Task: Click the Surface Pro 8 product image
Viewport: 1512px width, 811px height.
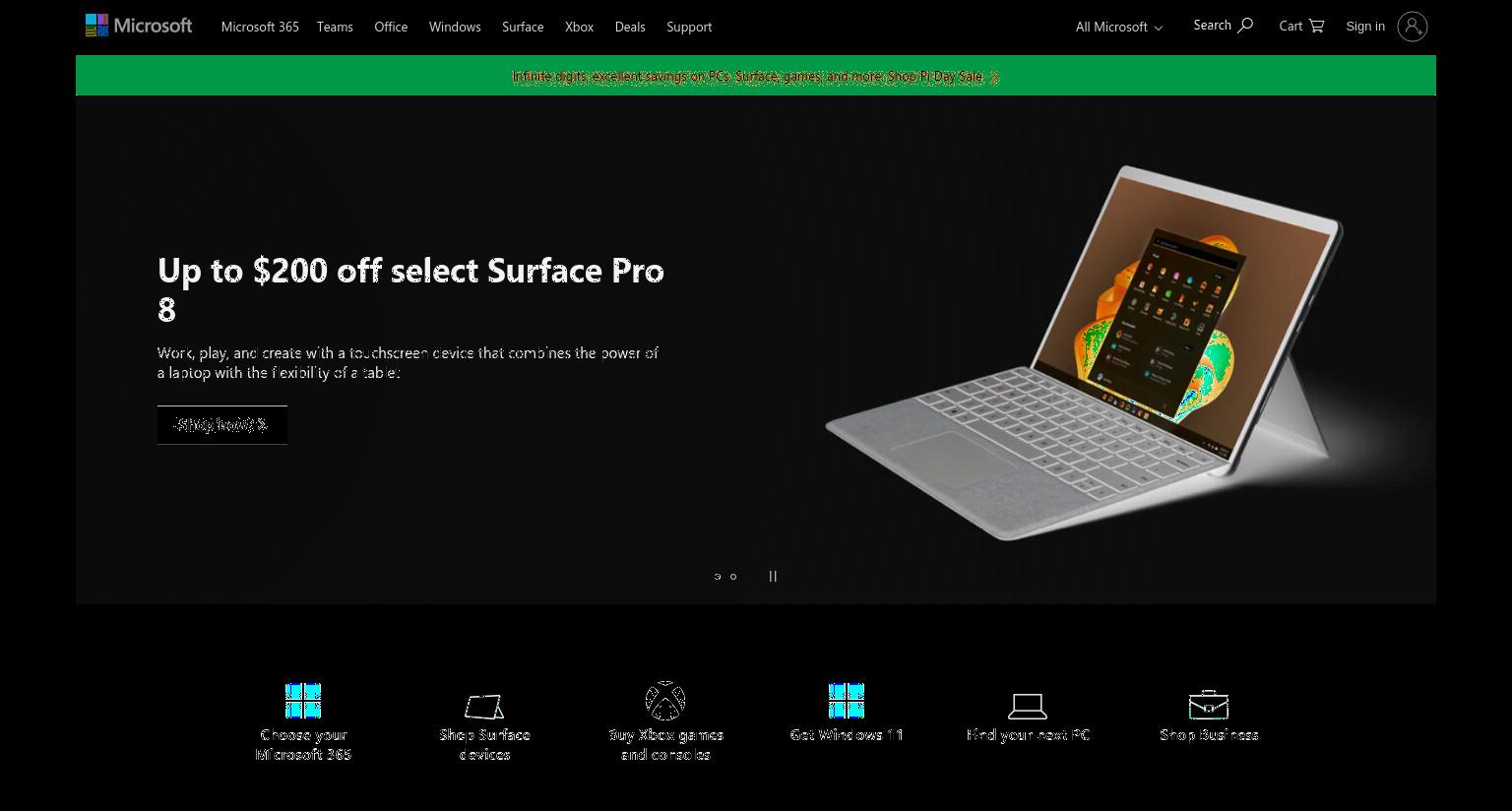Action: [1083, 352]
